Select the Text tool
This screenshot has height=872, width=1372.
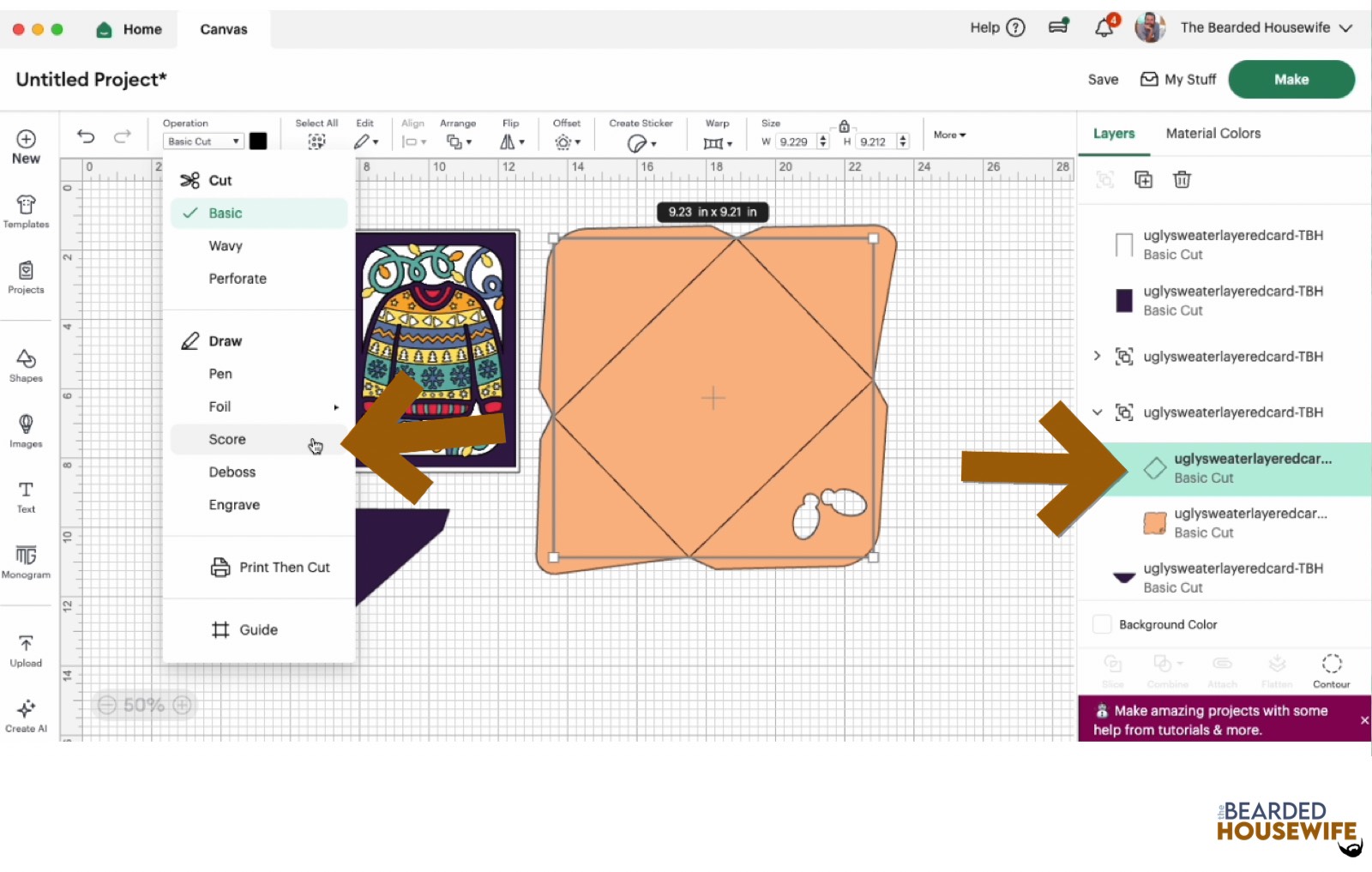click(26, 496)
